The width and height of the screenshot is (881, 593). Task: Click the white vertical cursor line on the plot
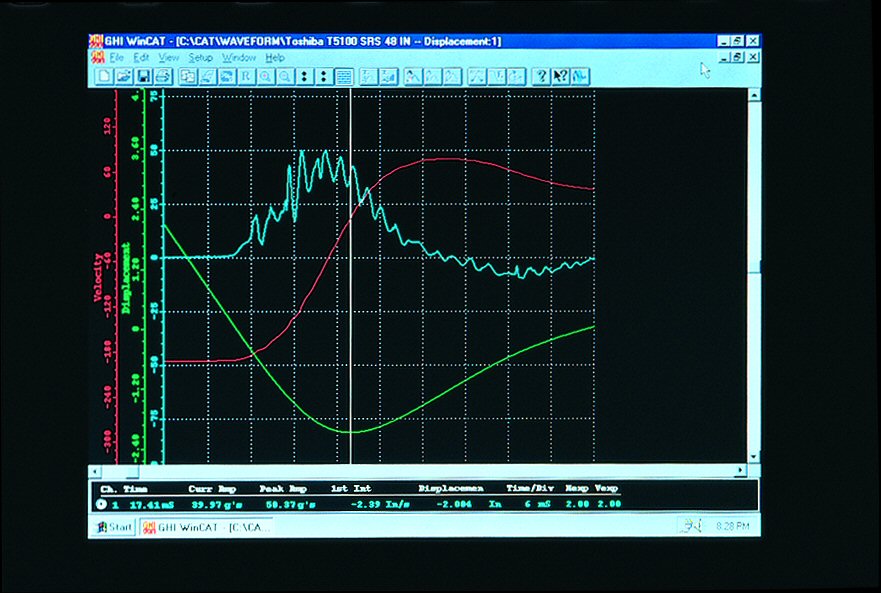pos(351,275)
